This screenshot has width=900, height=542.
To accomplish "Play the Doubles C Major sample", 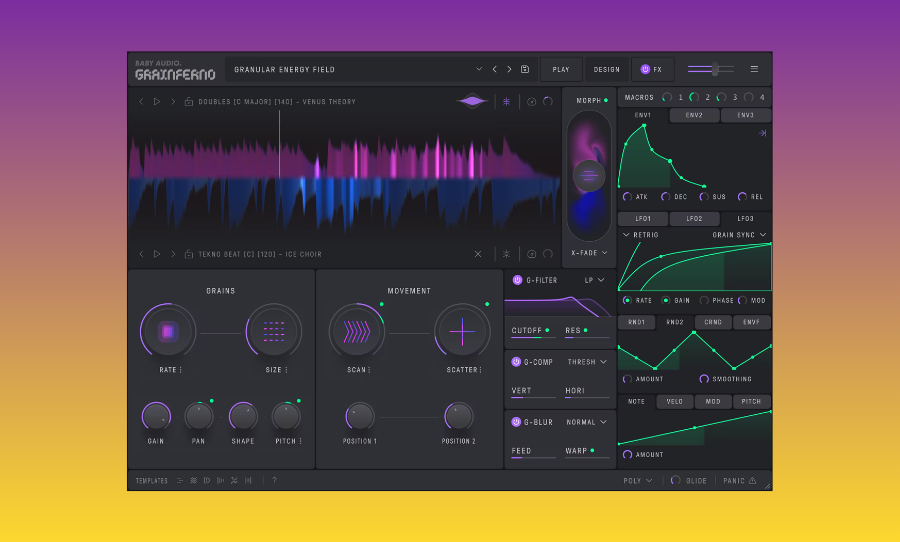I will pyautogui.click(x=156, y=102).
